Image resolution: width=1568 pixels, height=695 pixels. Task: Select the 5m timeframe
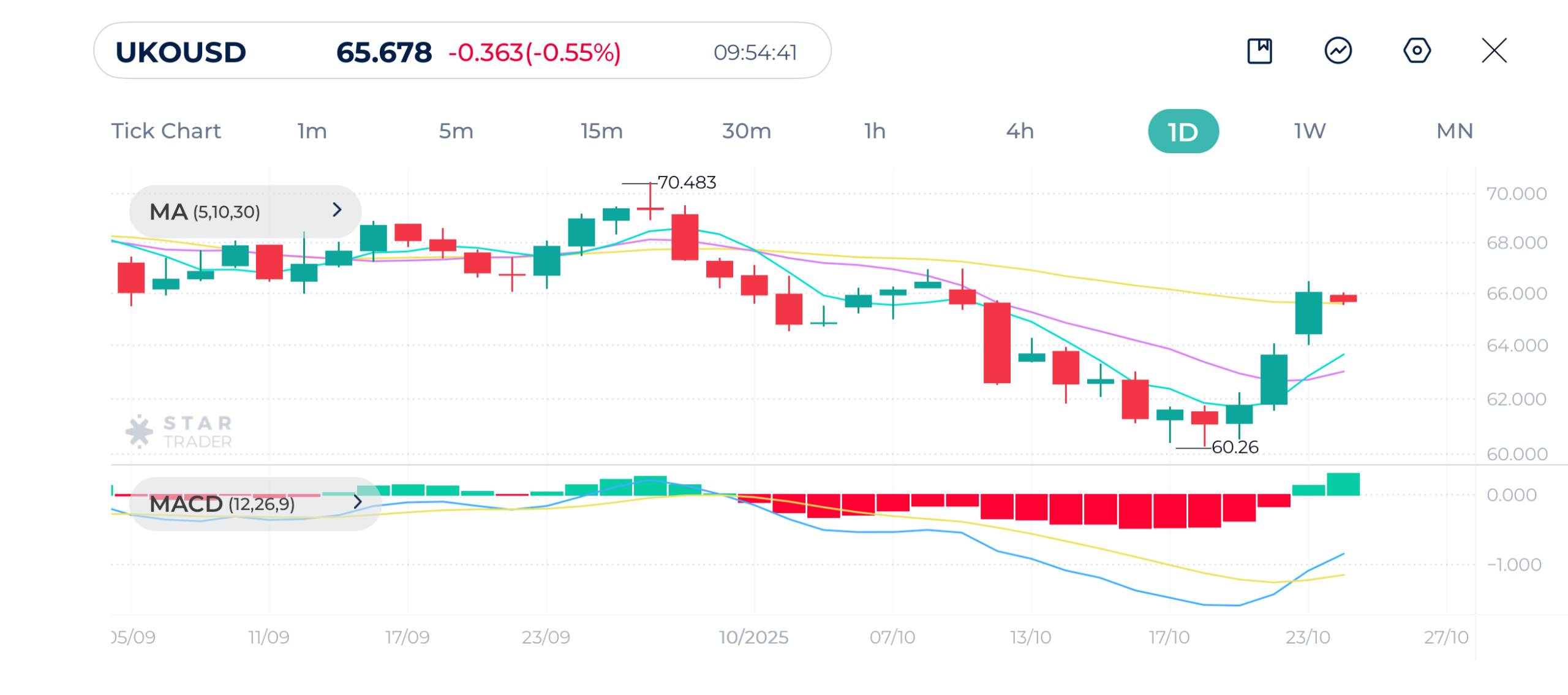(456, 131)
